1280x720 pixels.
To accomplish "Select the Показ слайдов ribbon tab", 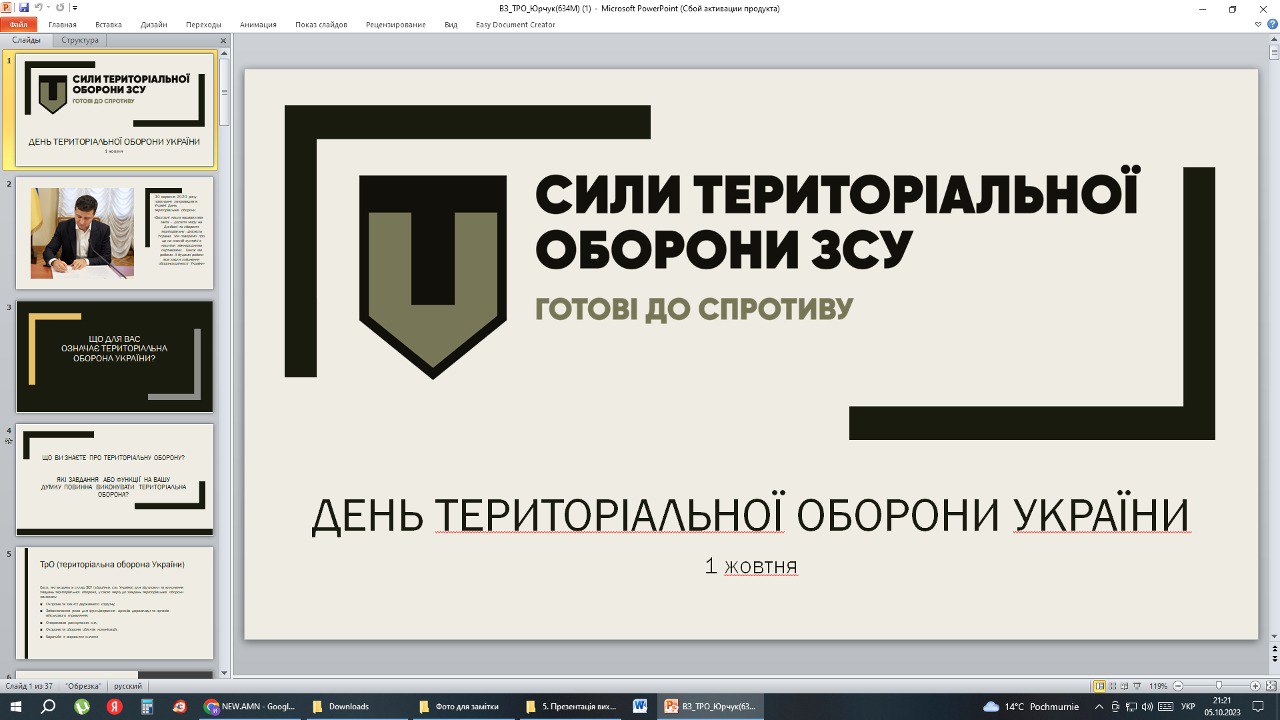I will (321, 24).
